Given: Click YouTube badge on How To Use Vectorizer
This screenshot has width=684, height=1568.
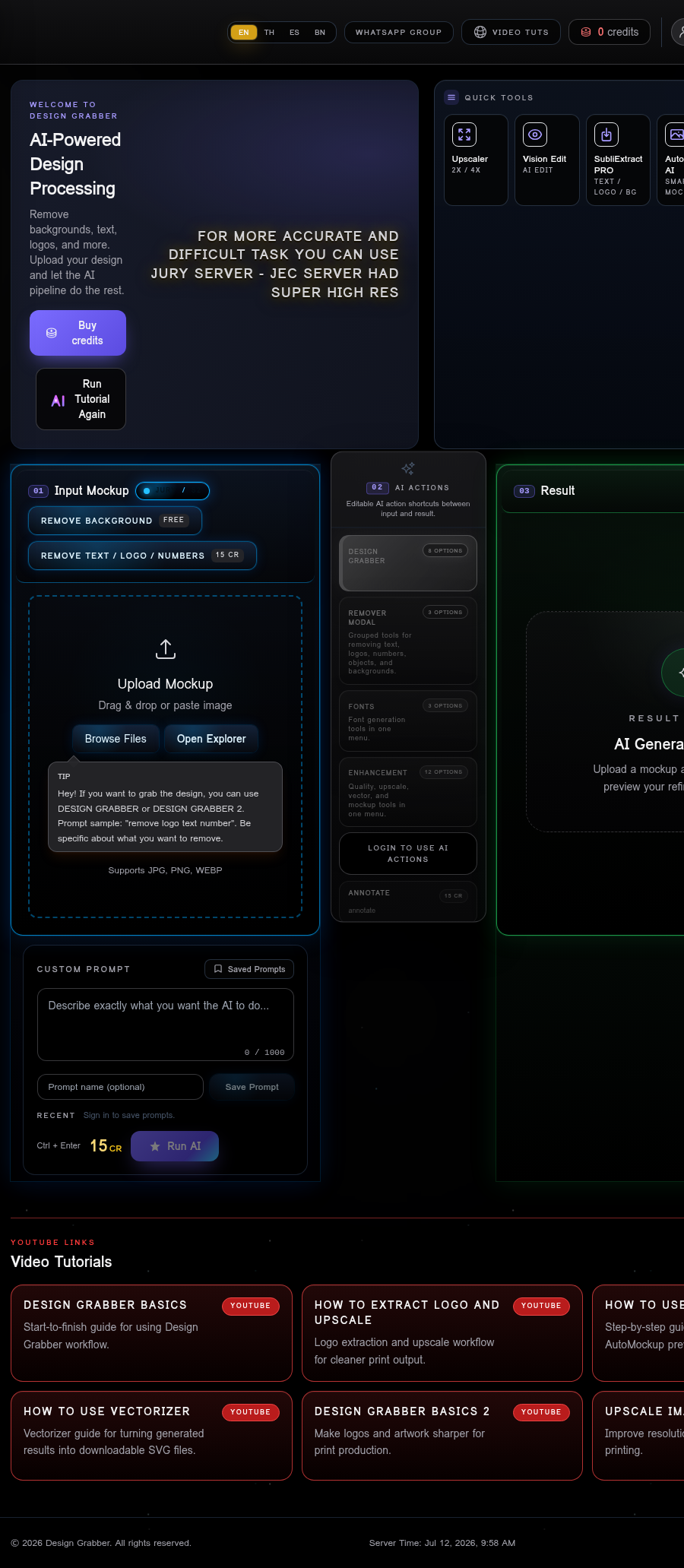Looking at the screenshot, I should click(x=251, y=1412).
